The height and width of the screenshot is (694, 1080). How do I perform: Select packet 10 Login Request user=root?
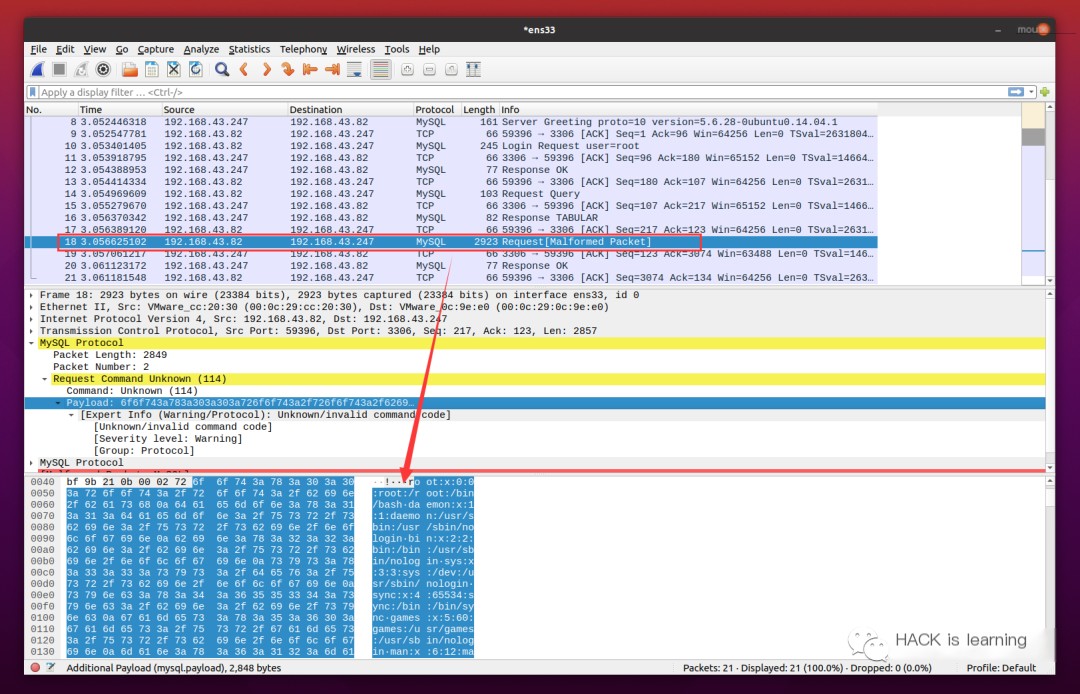pos(451,146)
